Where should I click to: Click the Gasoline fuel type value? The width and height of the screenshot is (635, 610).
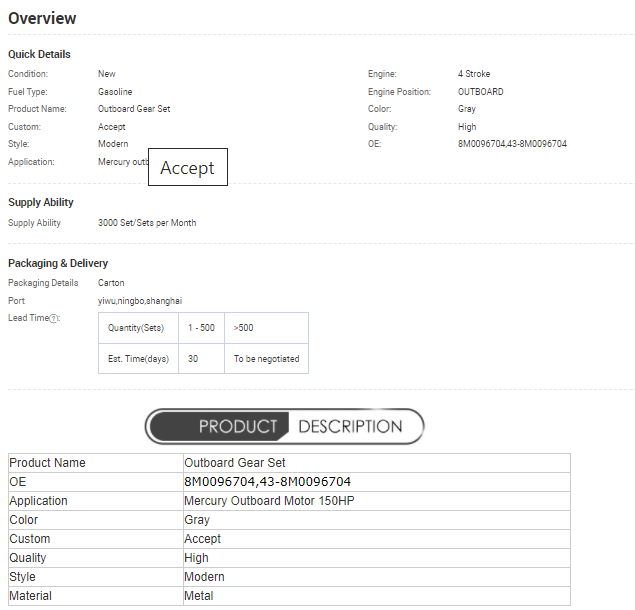(115, 92)
